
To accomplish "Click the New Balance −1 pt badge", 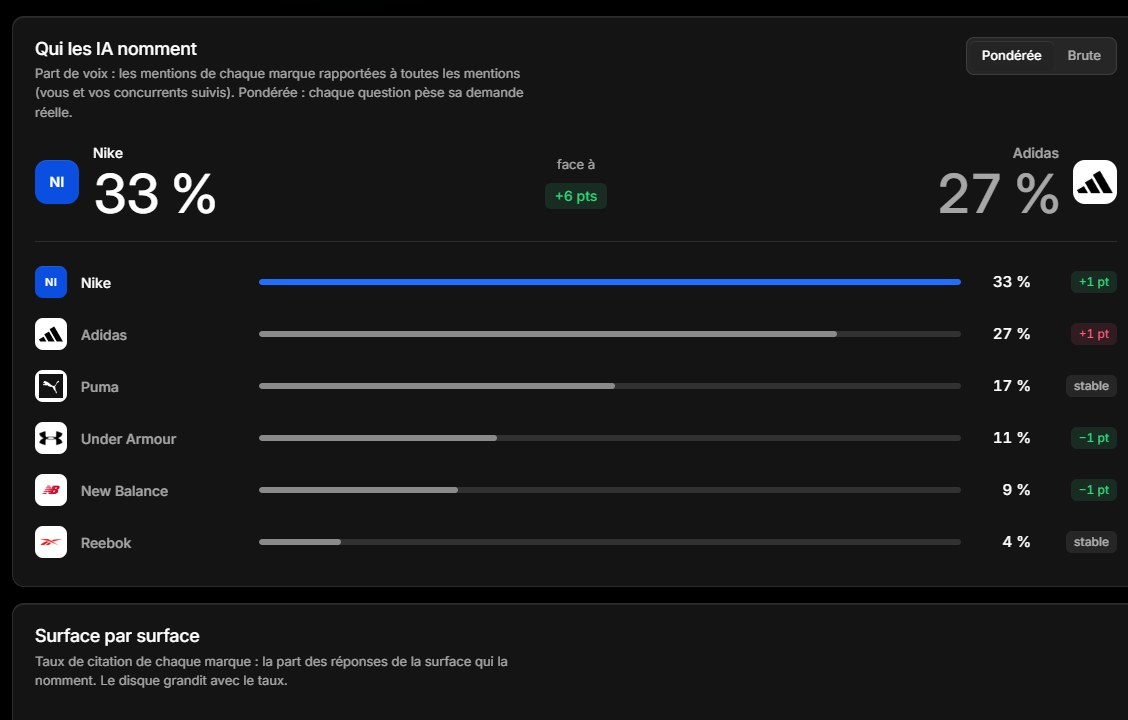I will [1093, 490].
